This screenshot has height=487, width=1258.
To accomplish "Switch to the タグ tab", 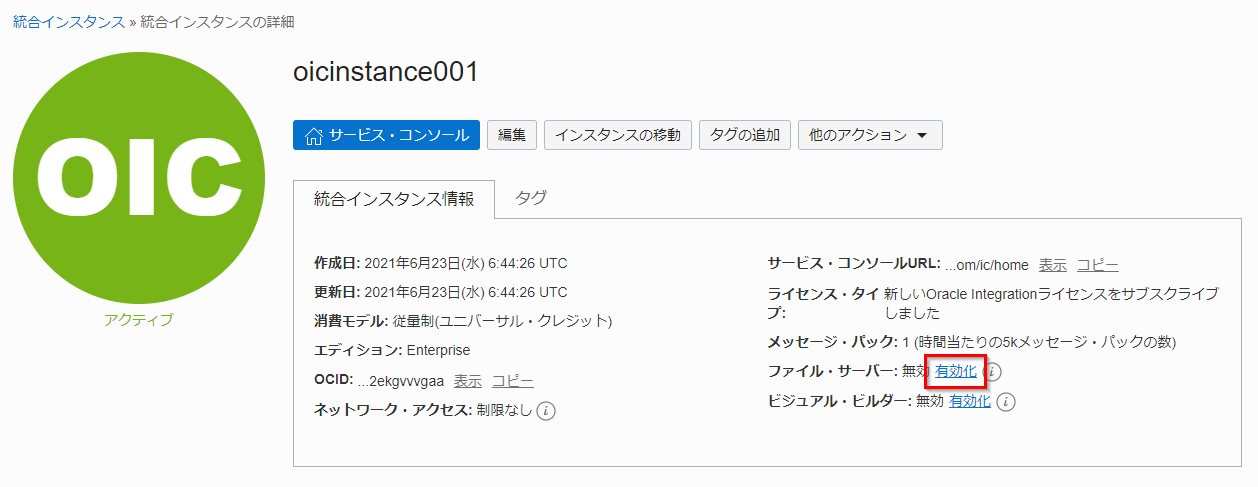I will click(531, 198).
